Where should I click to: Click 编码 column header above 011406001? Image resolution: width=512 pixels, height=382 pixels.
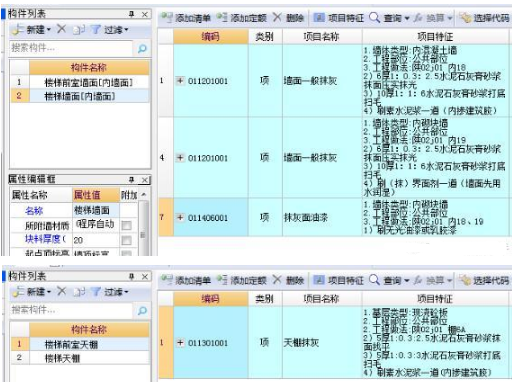[x=211, y=36]
